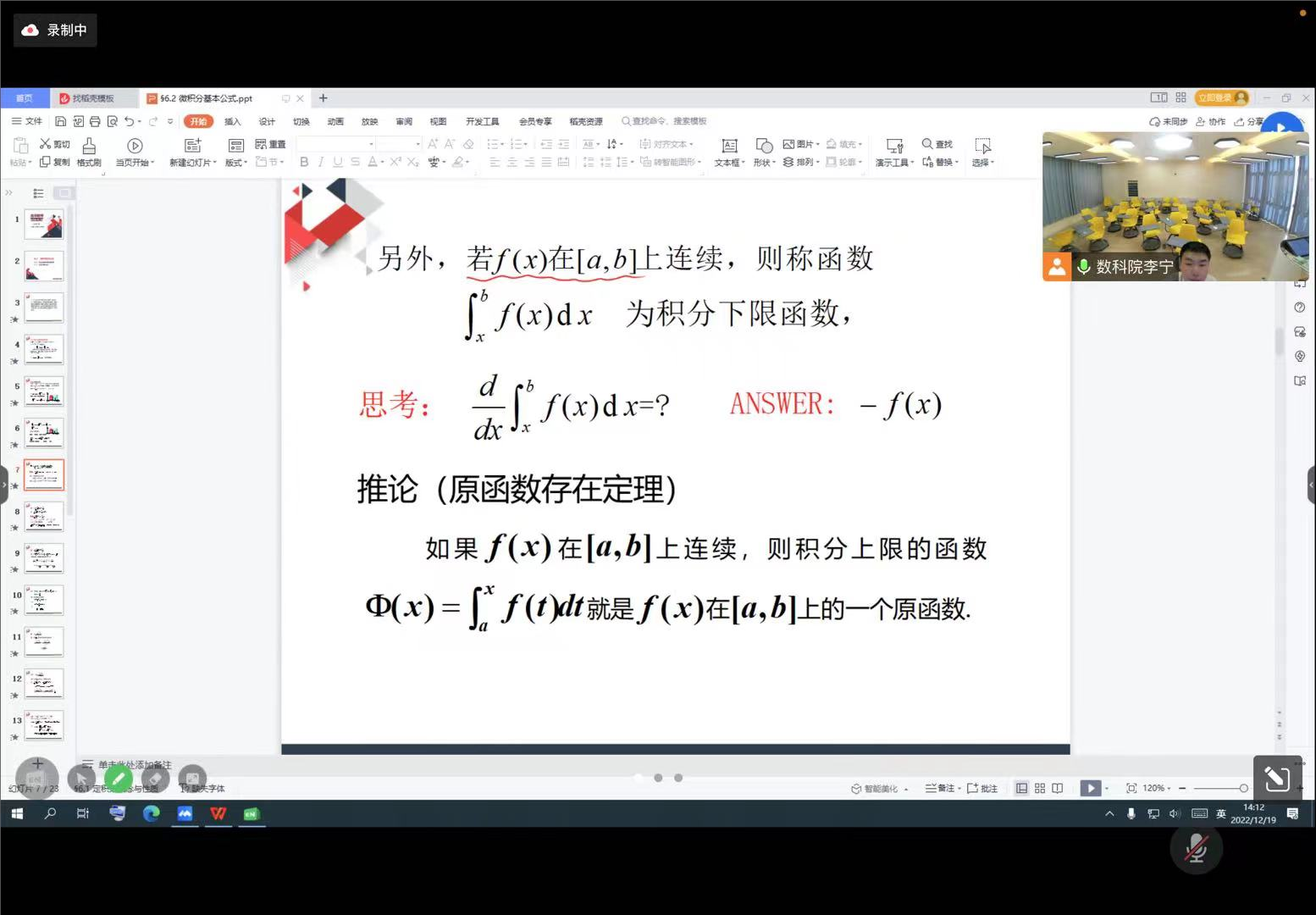Select slide 3 thumbnail
Image resolution: width=1316 pixels, height=915 pixels.
[44, 307]
